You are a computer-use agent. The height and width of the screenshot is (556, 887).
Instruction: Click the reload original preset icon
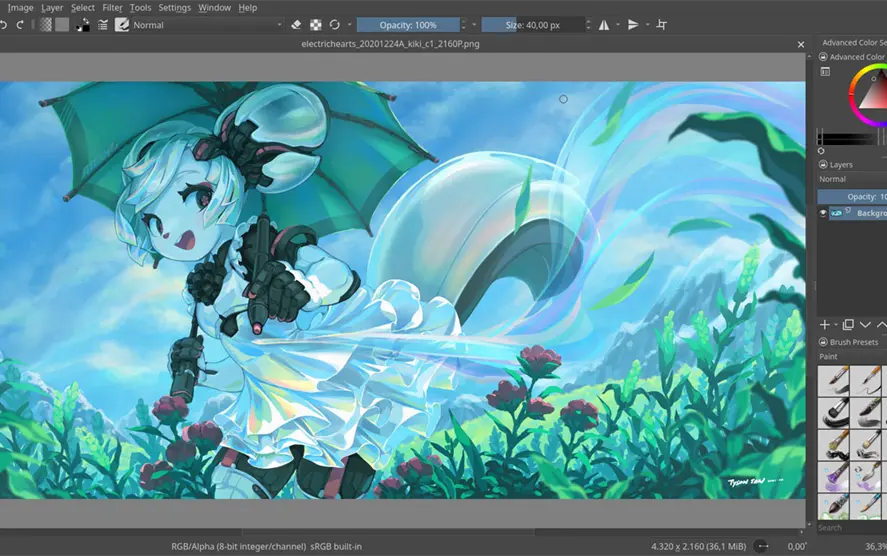coord(335,25)
